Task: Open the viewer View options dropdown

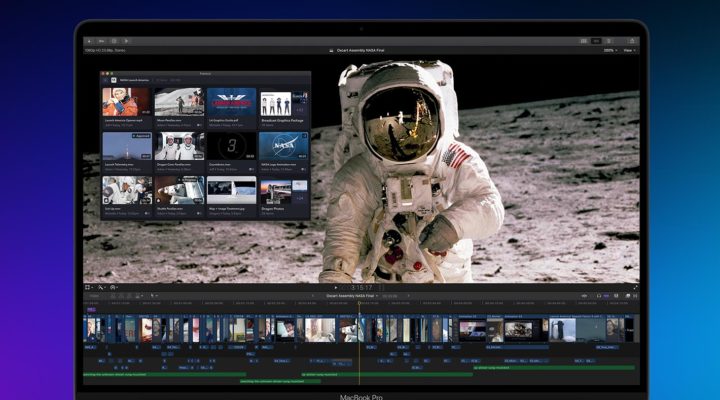Action: point(629,51)
